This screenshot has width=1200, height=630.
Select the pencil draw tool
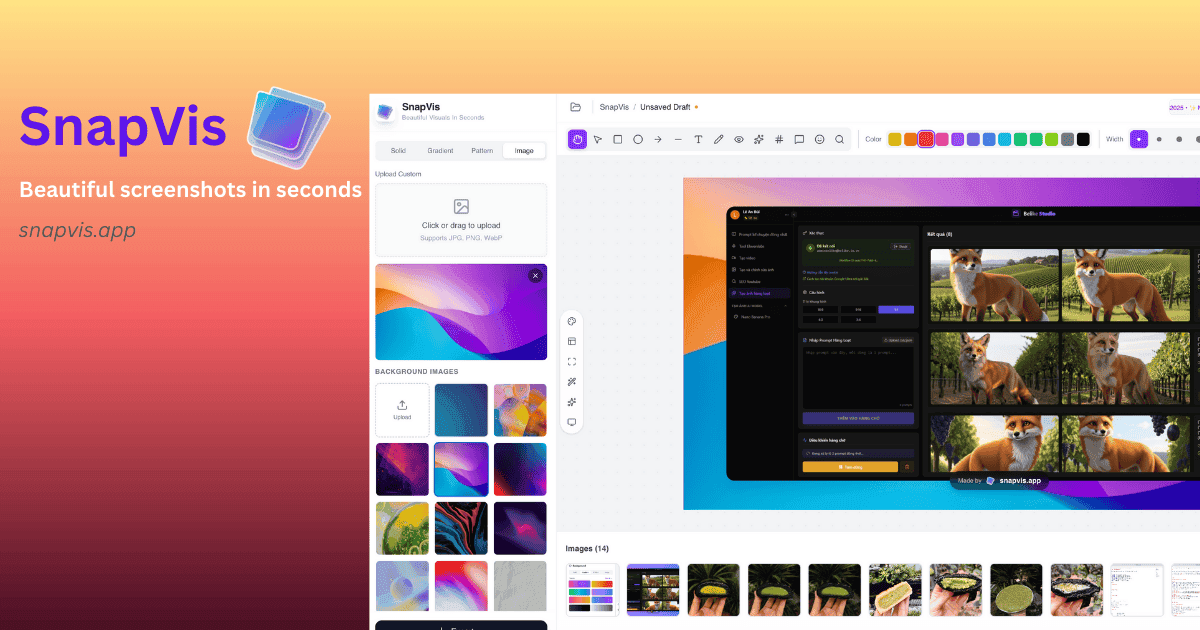click(718, 139)
